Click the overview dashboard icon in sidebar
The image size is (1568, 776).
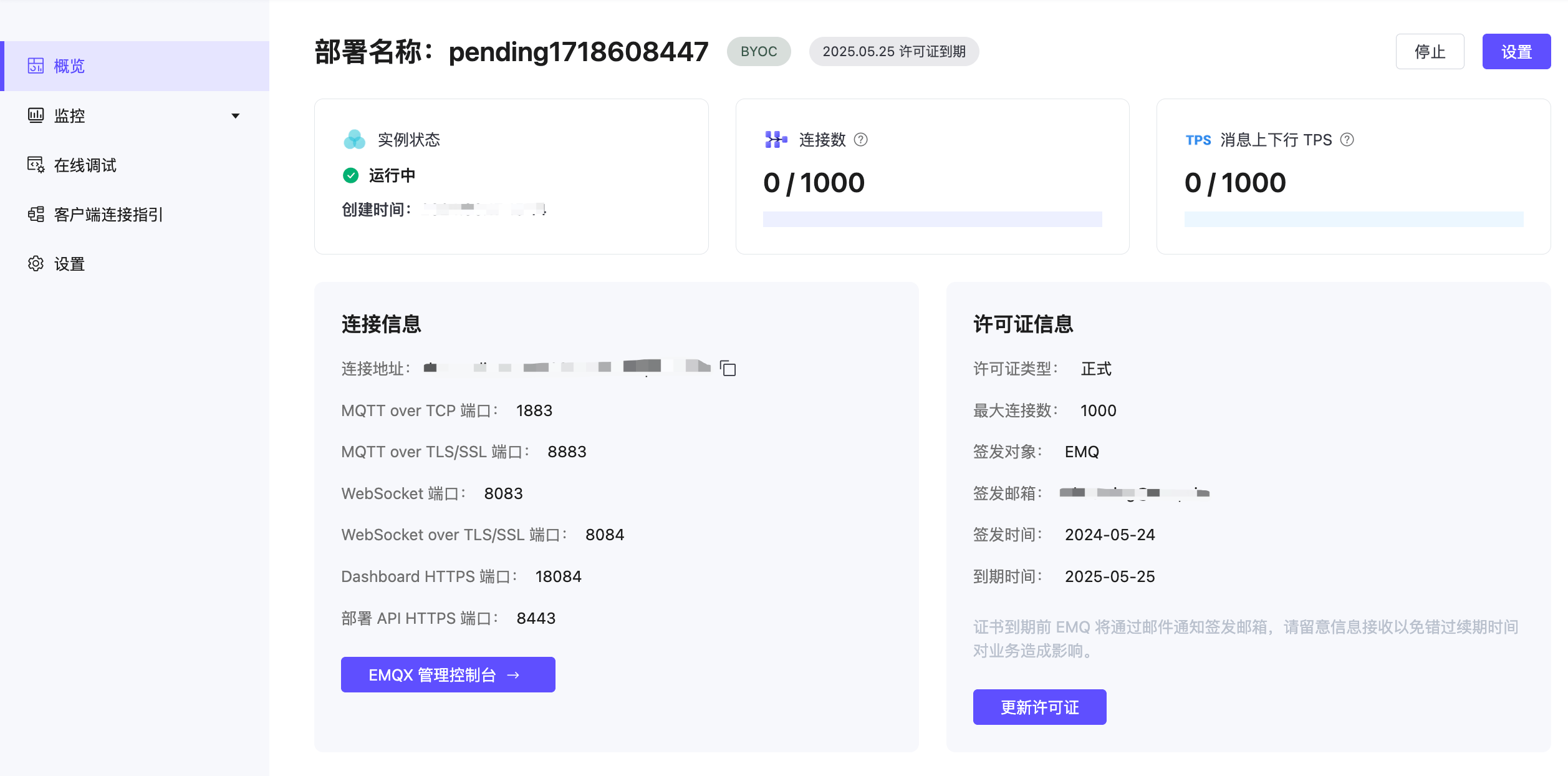(x=36, y=65)
